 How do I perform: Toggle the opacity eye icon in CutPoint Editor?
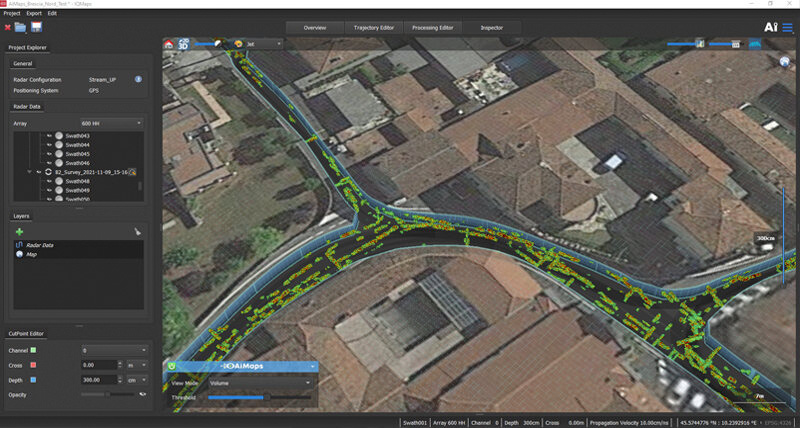pos(141,395)
